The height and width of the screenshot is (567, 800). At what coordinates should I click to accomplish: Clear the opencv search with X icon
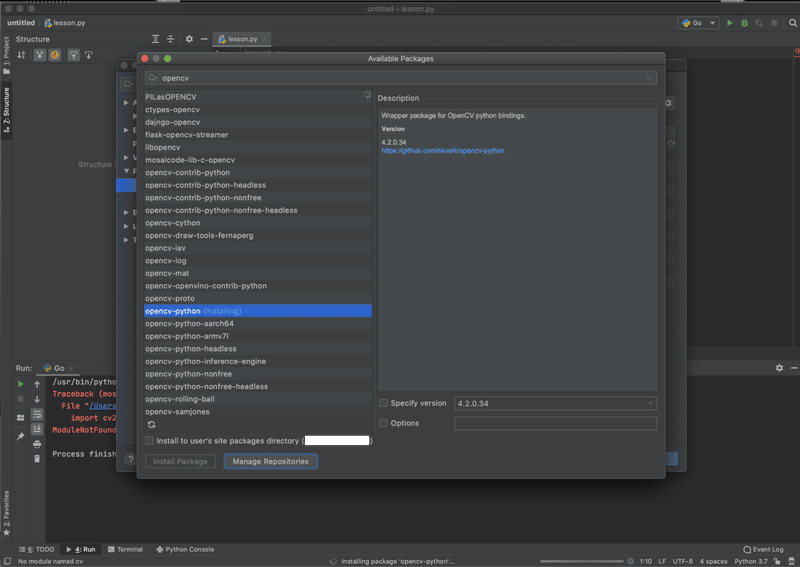point(649,78)
